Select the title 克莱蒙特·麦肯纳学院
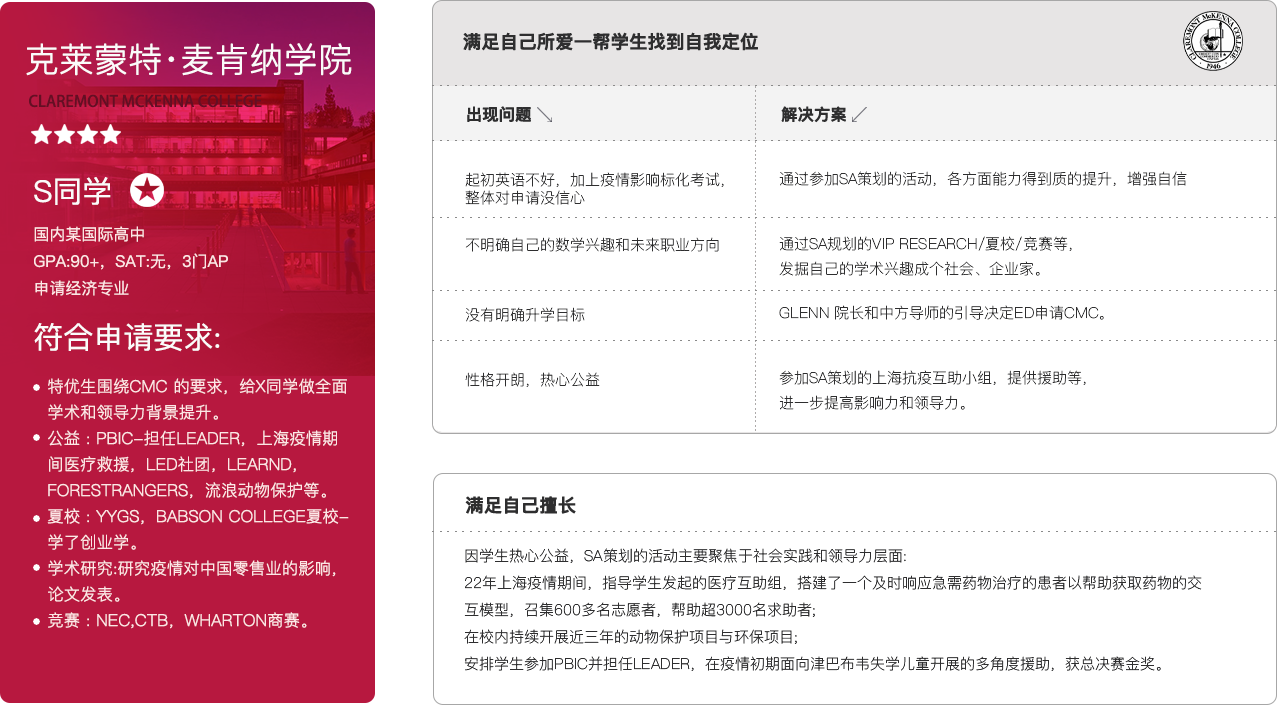The image size is (1277, 705). pos(190,60)
